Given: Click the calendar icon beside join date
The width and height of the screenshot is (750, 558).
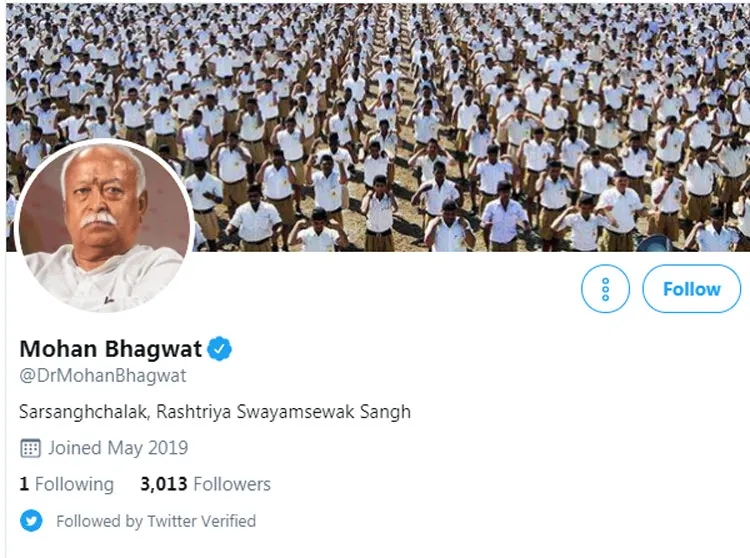Looking at the screenshot, I should point(31,448).
